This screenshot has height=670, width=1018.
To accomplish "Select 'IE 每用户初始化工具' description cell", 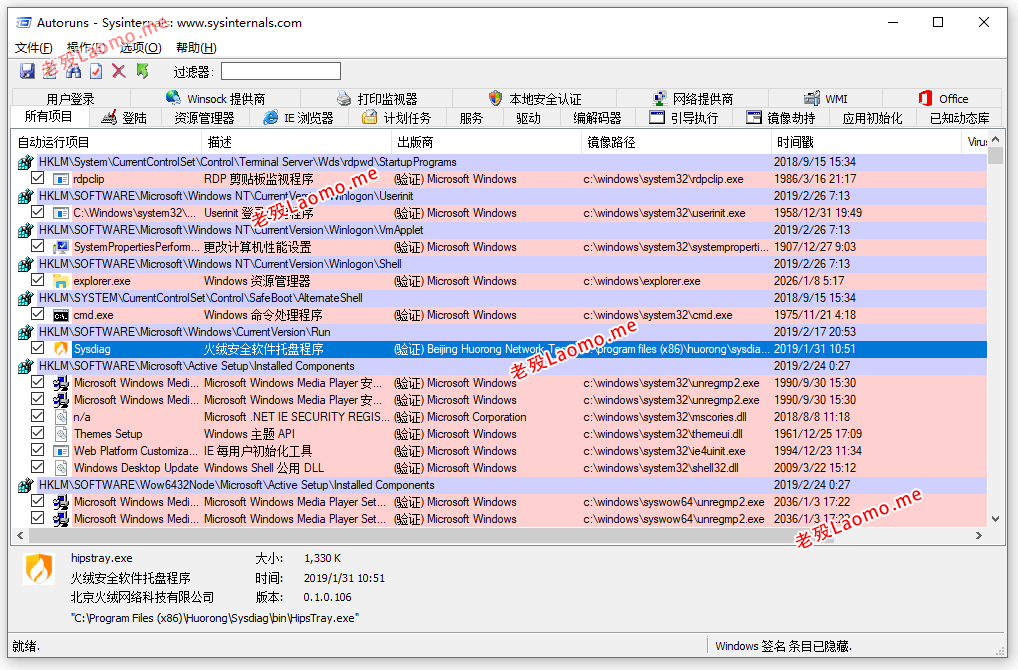I will 258,451.
